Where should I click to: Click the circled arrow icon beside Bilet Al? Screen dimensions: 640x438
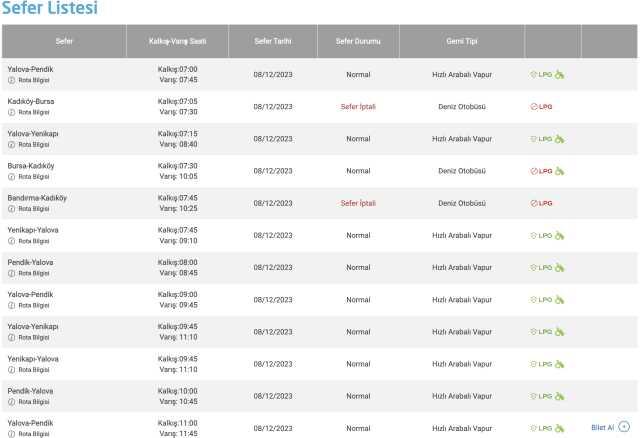624,427
